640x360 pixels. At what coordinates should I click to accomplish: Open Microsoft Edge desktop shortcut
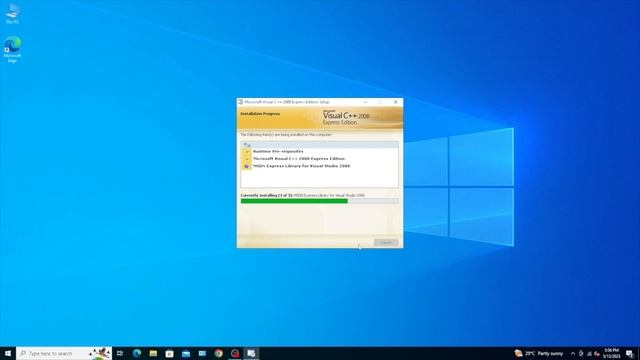[12, 49]
